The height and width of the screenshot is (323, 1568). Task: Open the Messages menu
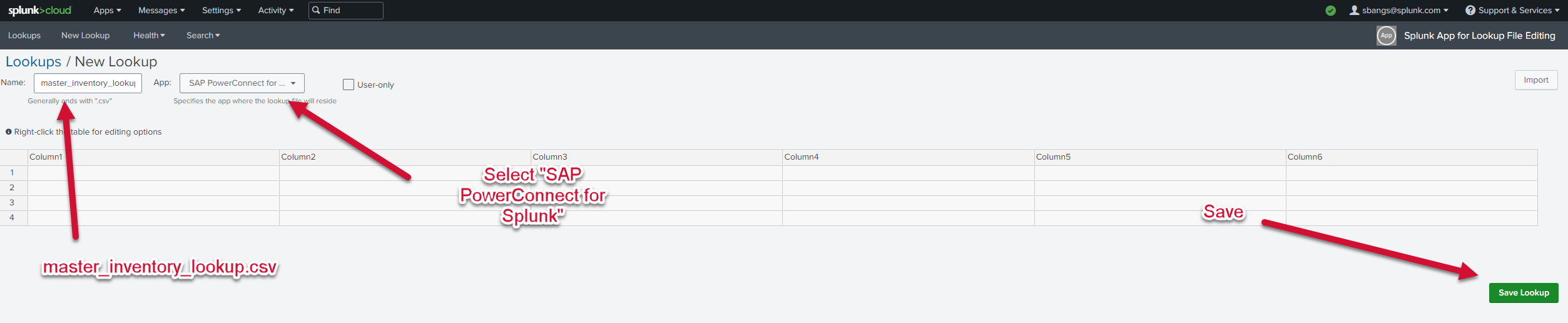(x=161, y=11)
